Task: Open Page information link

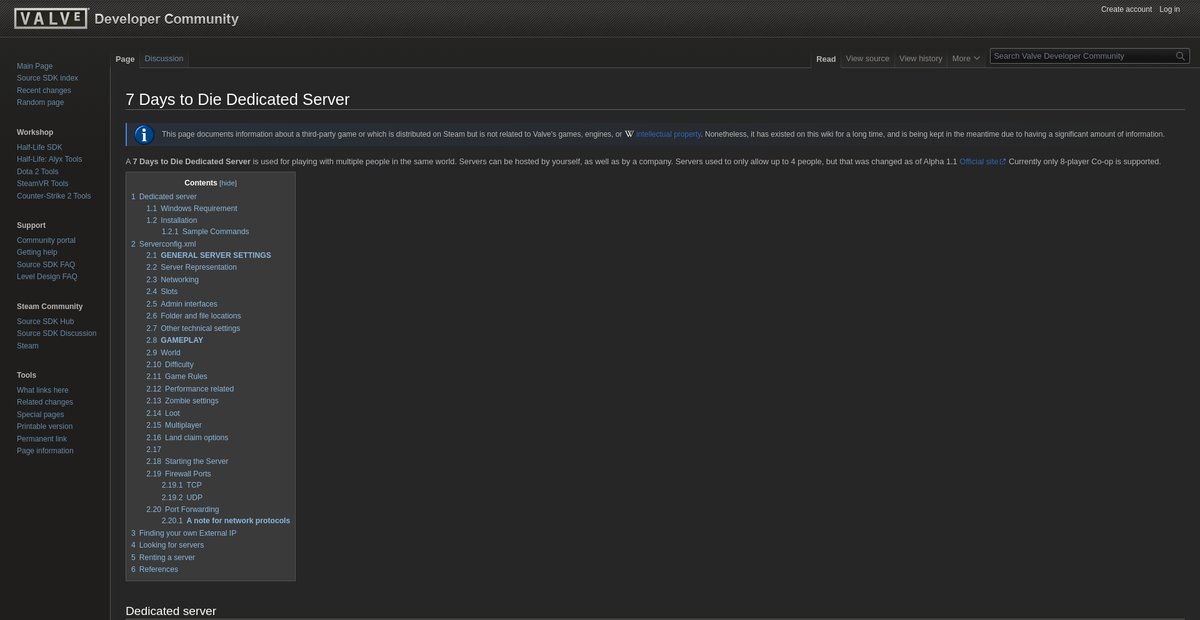Action: [45, 450]
